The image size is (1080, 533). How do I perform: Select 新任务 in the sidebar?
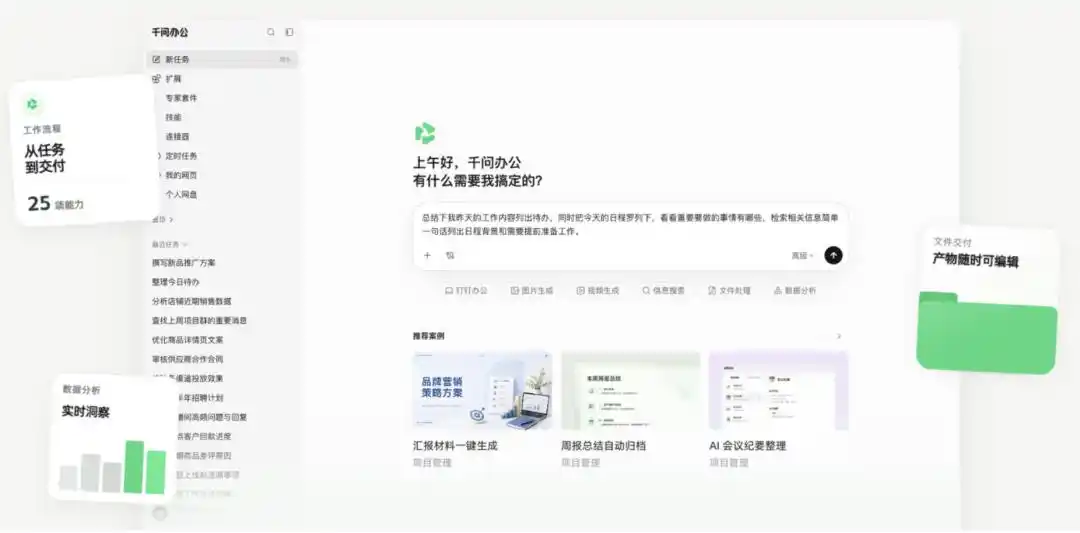pyautogui.click(x=222, y=59)
